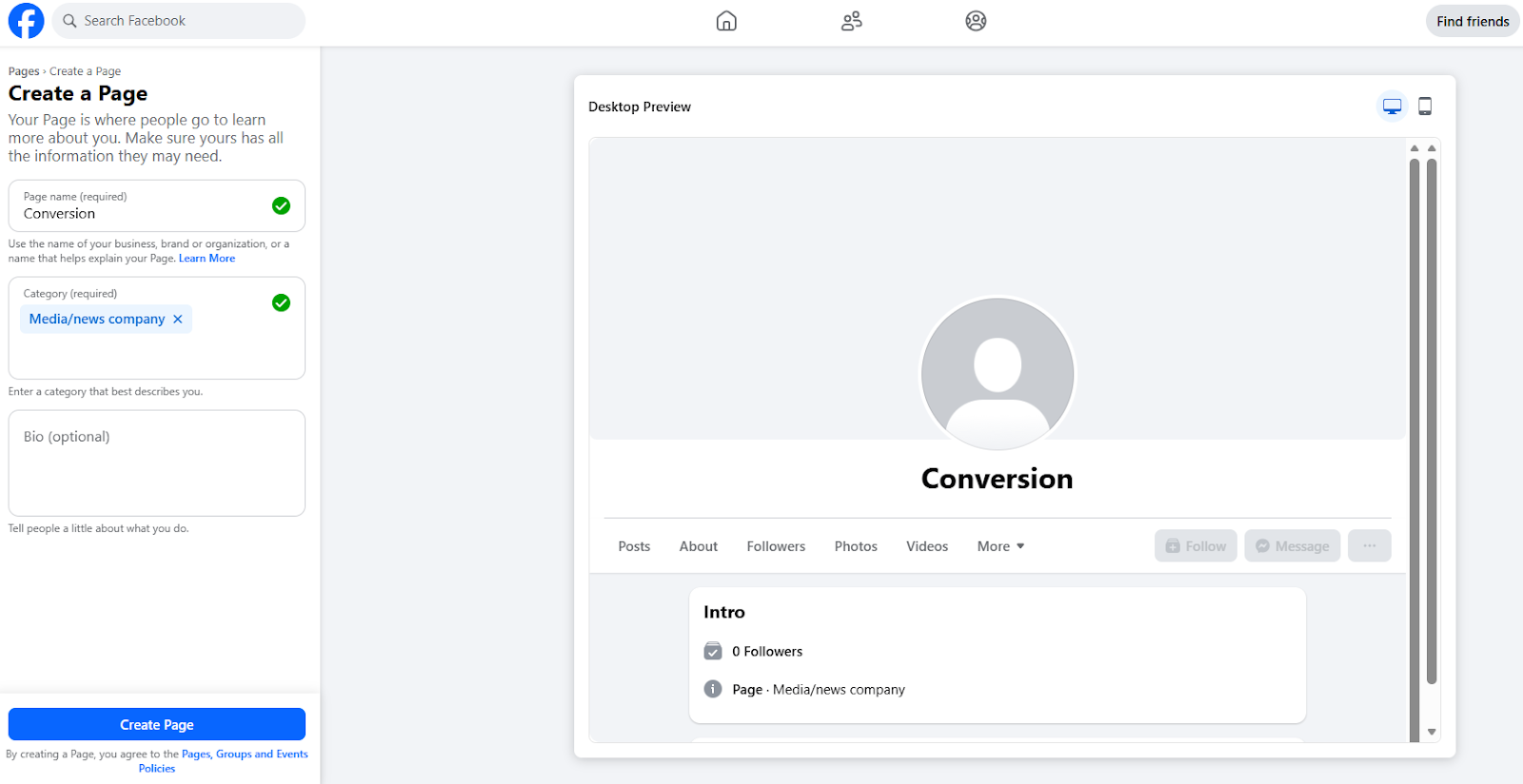Click the Search Facebook field
Image resolution: width=1523 pixels, height=784 pixels.
click(x=181, y=21)
